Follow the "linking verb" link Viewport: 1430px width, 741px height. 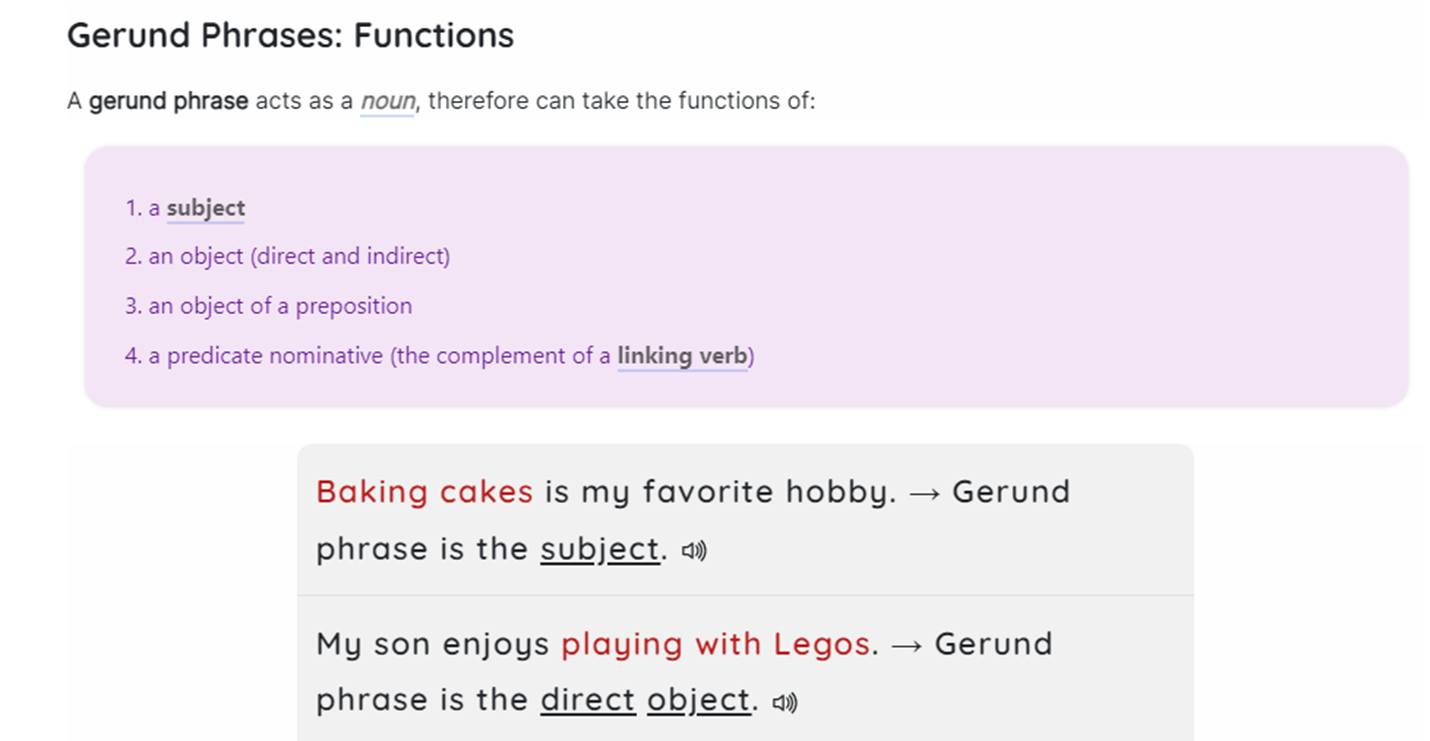pyautogui.click(x=683, y=356)
